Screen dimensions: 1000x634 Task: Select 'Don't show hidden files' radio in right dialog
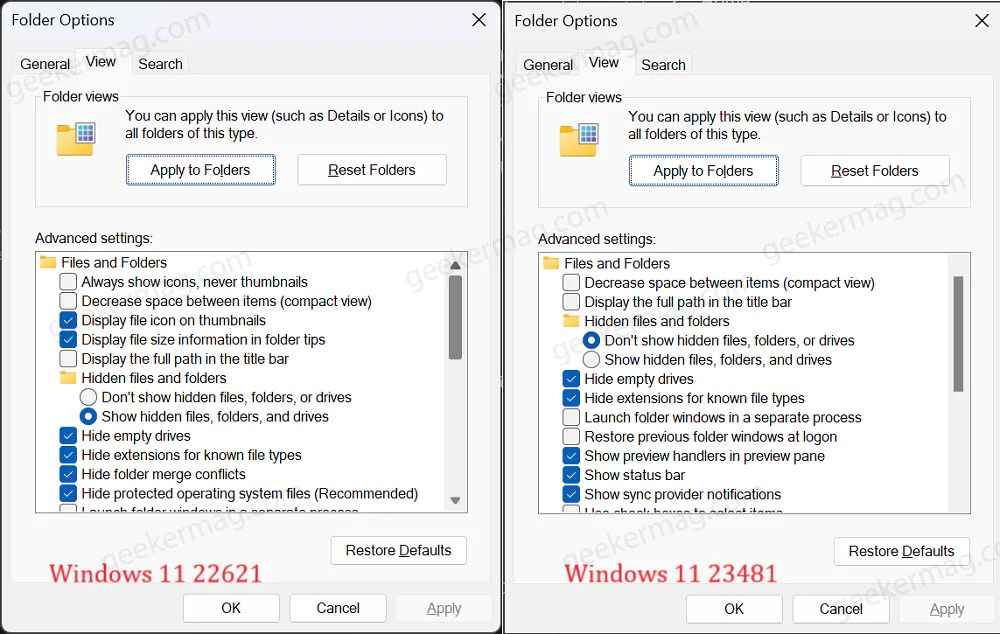[592, 341]
